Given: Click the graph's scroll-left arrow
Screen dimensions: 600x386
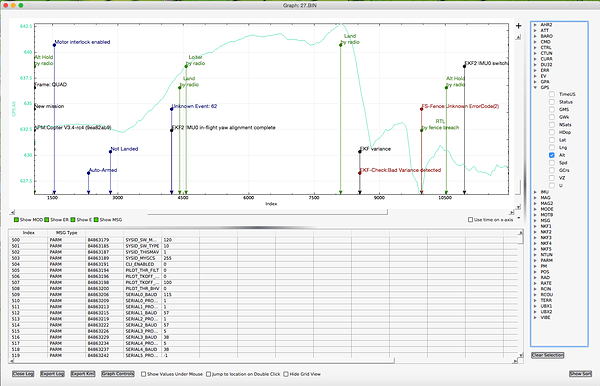Looking at the screenshot, I should [12, 212].
